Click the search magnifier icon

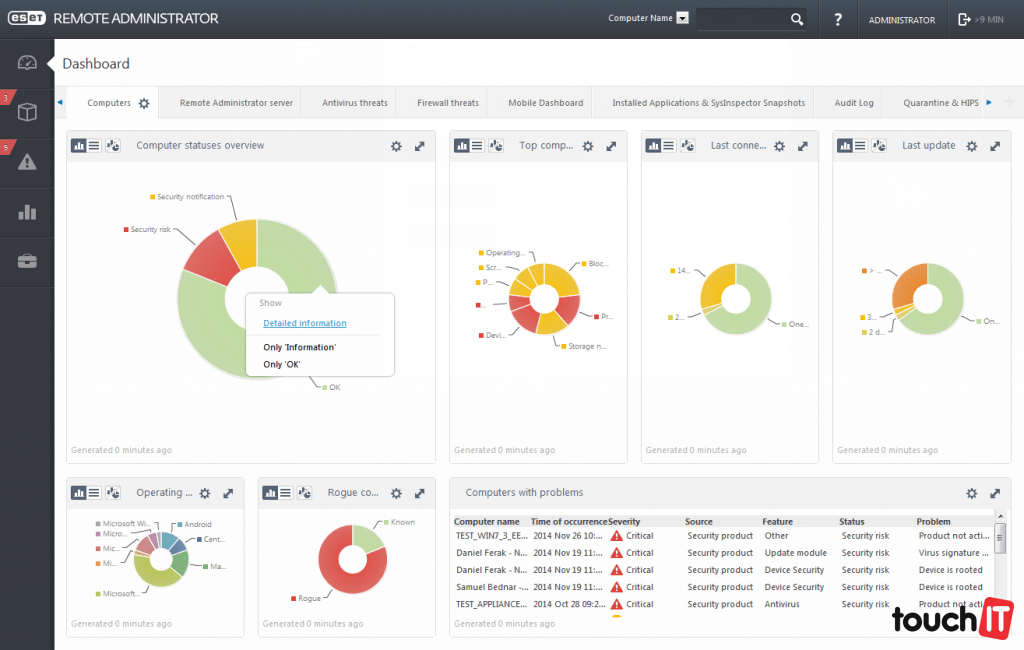click(x=797, y=19)
